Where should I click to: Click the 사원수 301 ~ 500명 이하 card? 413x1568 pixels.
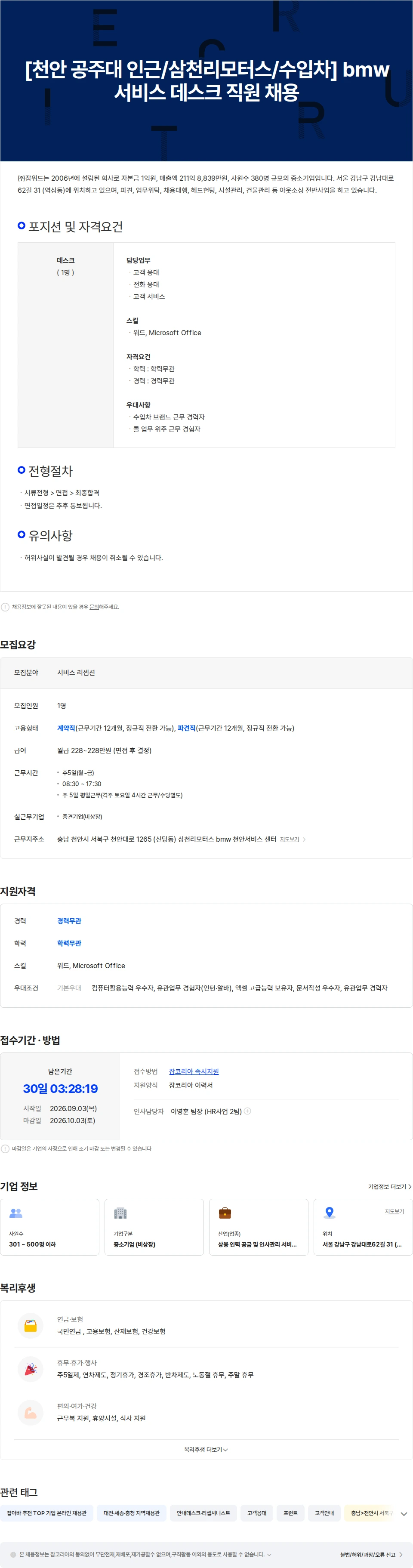click(50, 1226)
